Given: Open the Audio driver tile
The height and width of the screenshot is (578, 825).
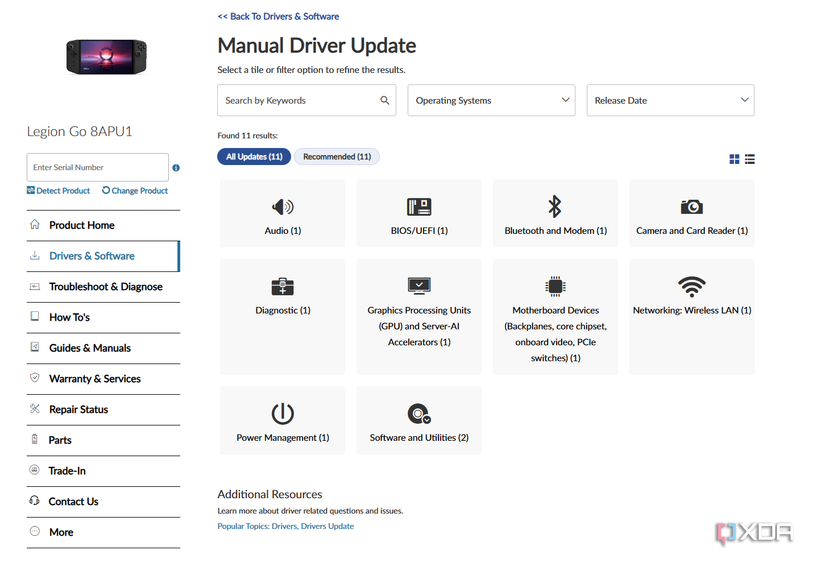Looking at the screenshot, I should [x=283, y=214].
